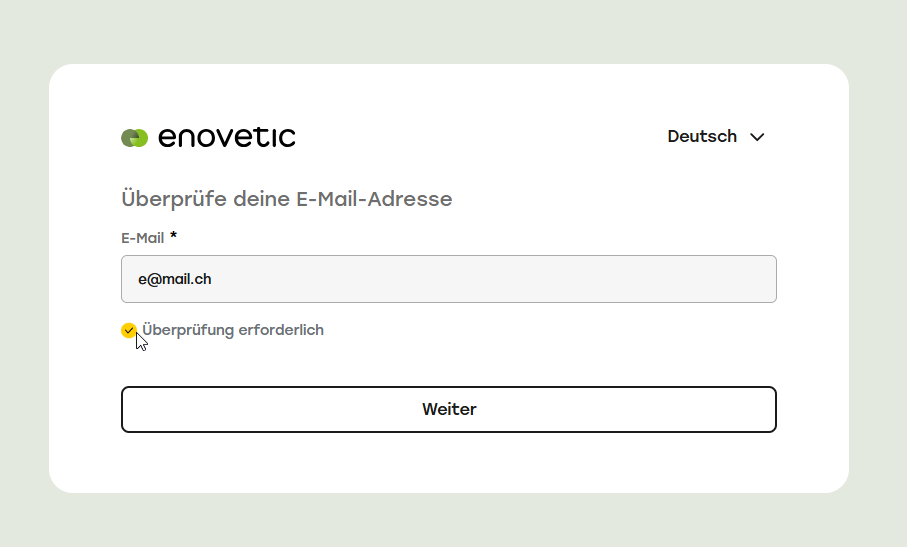Viewport: 907px width, 547px height.
Task: Click the yellow checkmark status icon
Action: pyautogui.click(x=128, y=330)
